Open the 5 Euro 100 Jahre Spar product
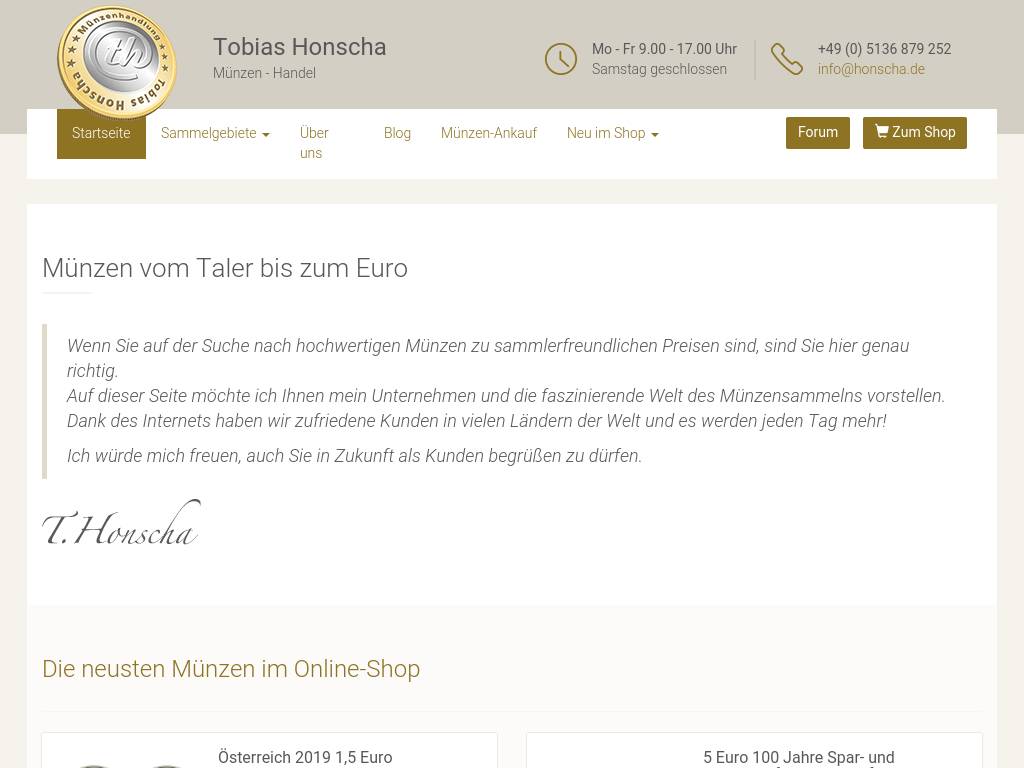The width and height of the screenshot is (1024, 768). [798, 757]
